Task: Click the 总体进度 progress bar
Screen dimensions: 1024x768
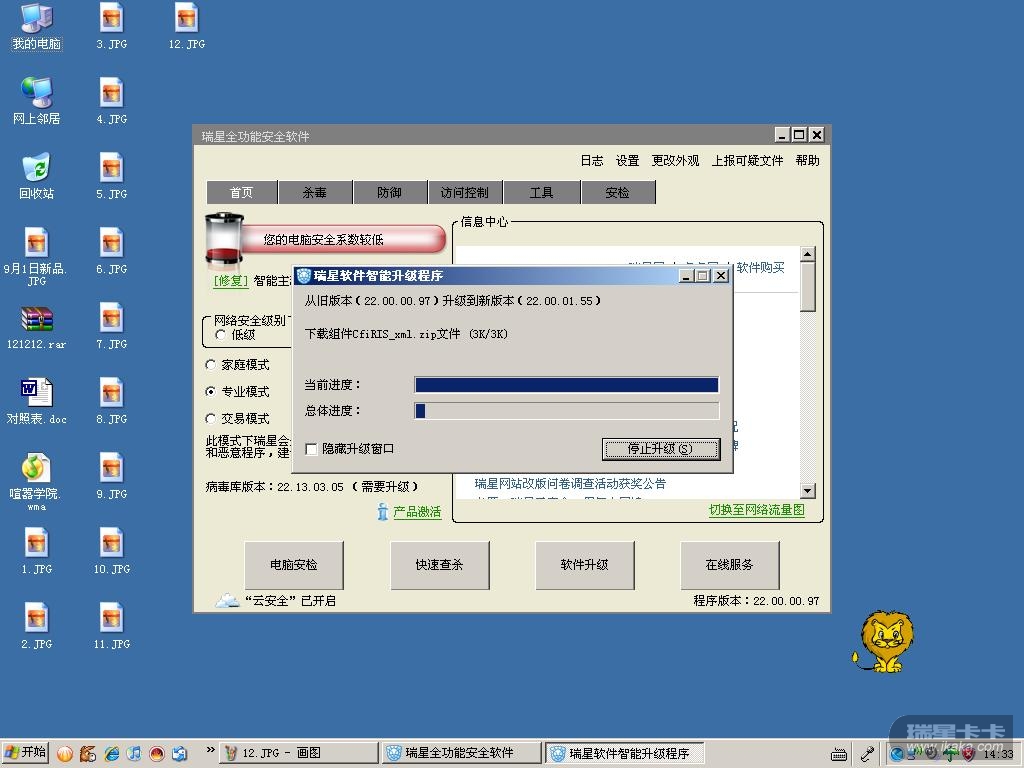Action: click(x=567, y=411)
